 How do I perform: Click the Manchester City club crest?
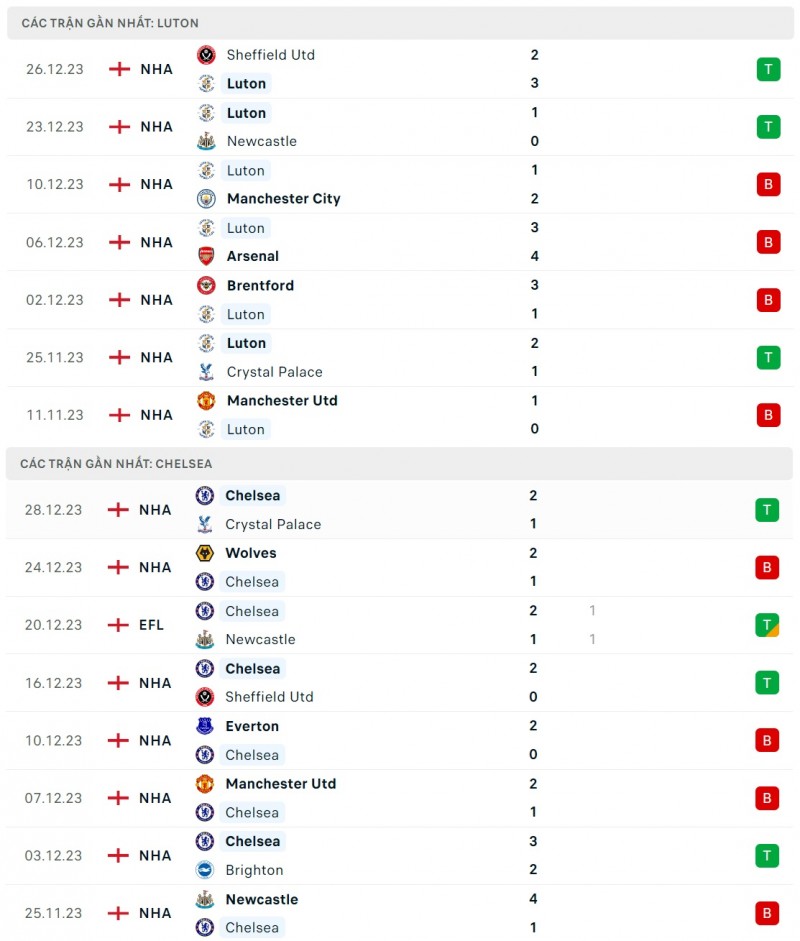click(206, 198)
